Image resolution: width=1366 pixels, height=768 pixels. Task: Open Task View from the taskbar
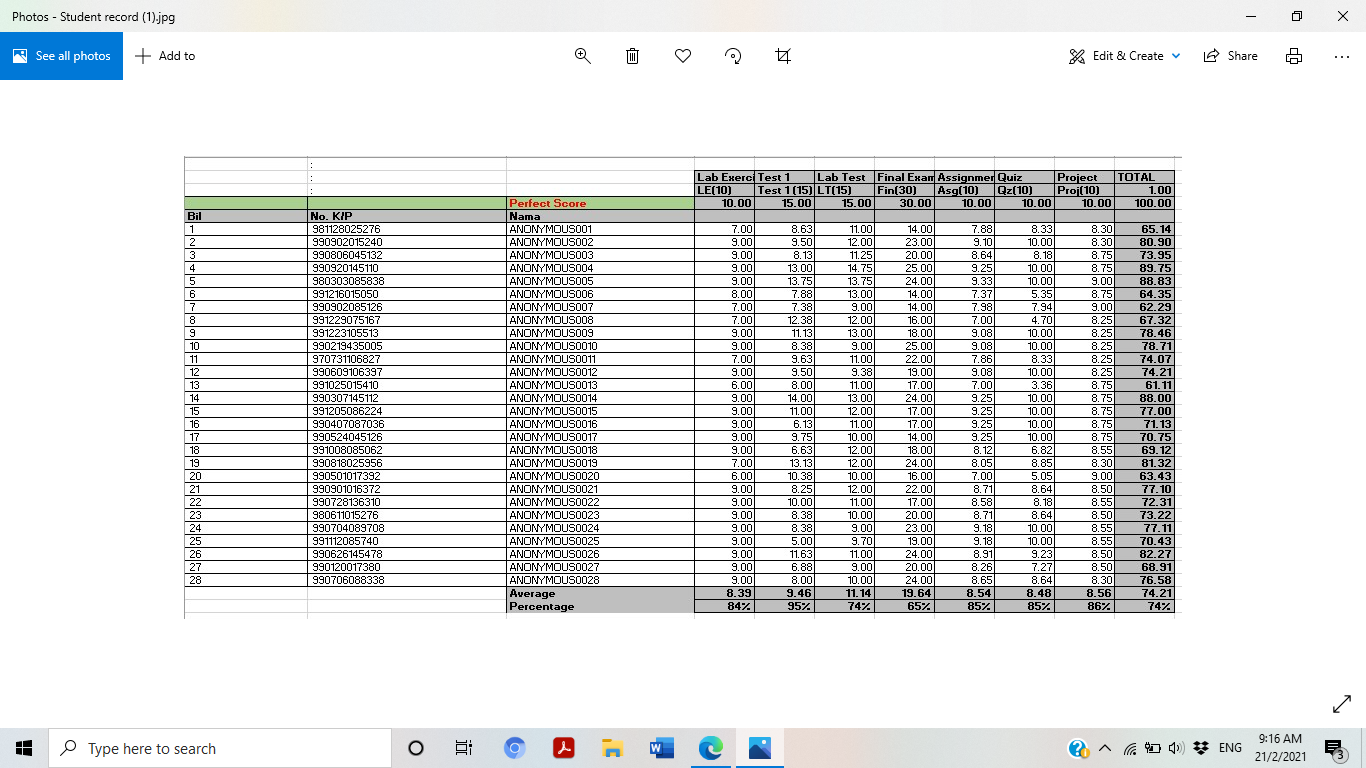pyautogui.click(x=464, y=748)
